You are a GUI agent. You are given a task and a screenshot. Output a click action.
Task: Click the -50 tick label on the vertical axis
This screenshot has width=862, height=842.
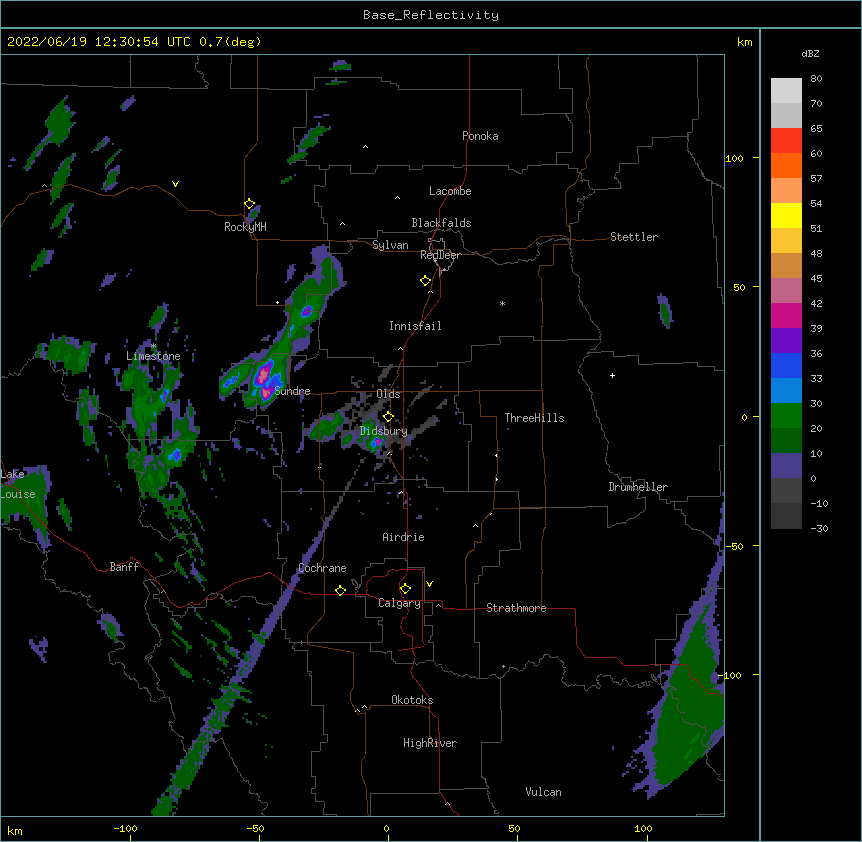click(734, 546)
